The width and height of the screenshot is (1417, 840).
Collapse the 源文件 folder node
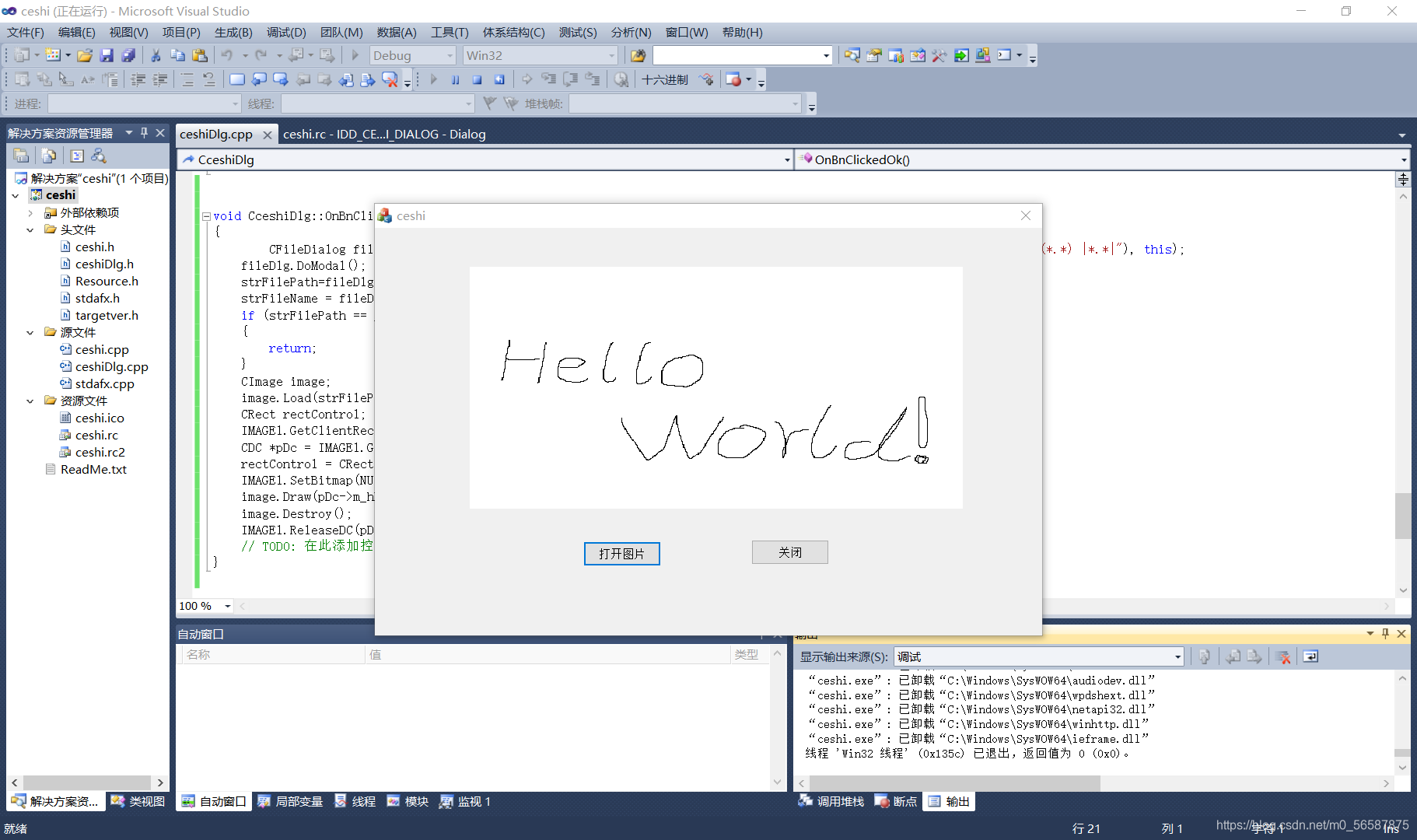(30, 332)
